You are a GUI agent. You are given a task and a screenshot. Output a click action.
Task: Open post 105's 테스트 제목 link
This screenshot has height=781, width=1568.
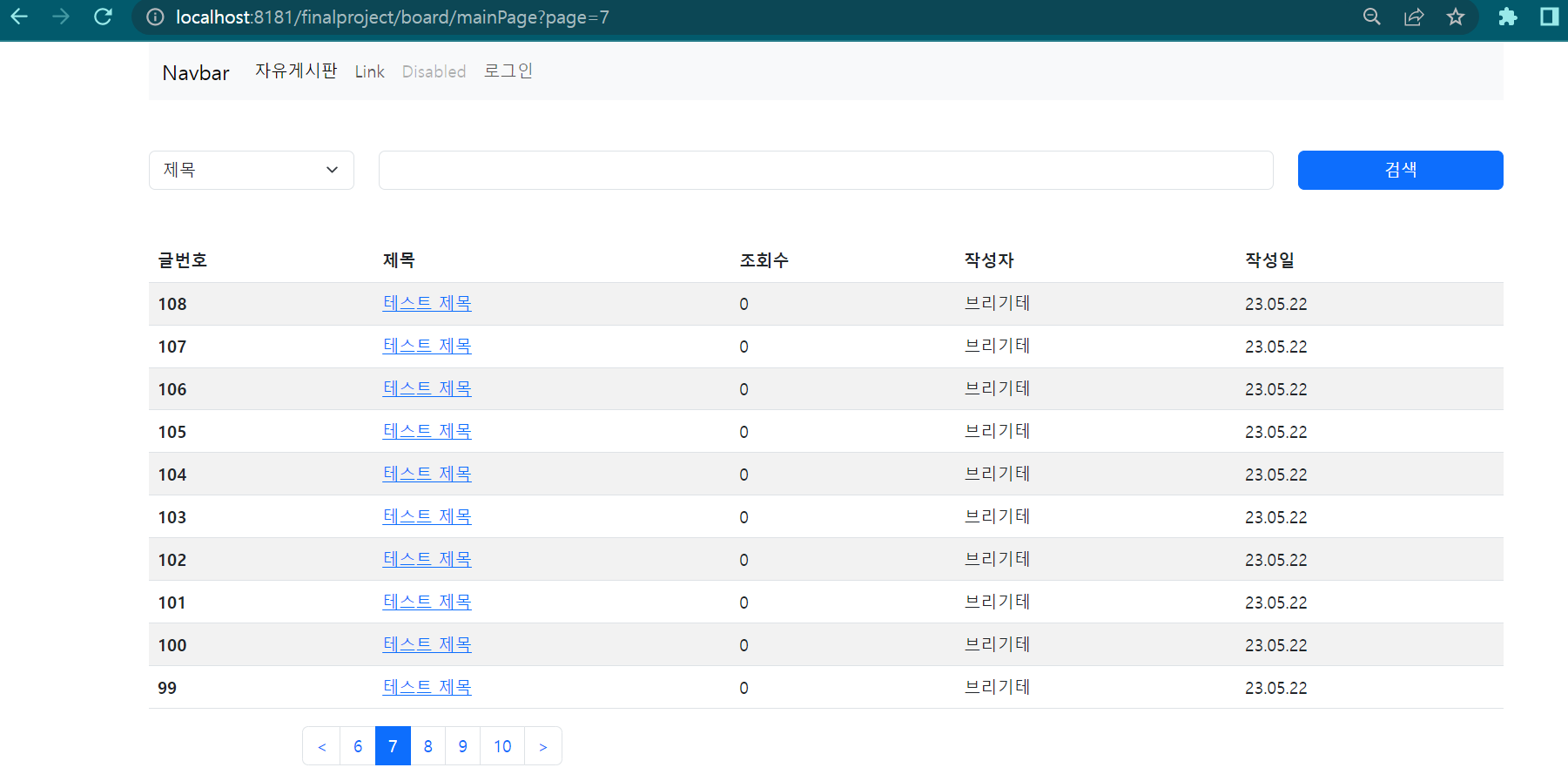(x=427, y=431)
